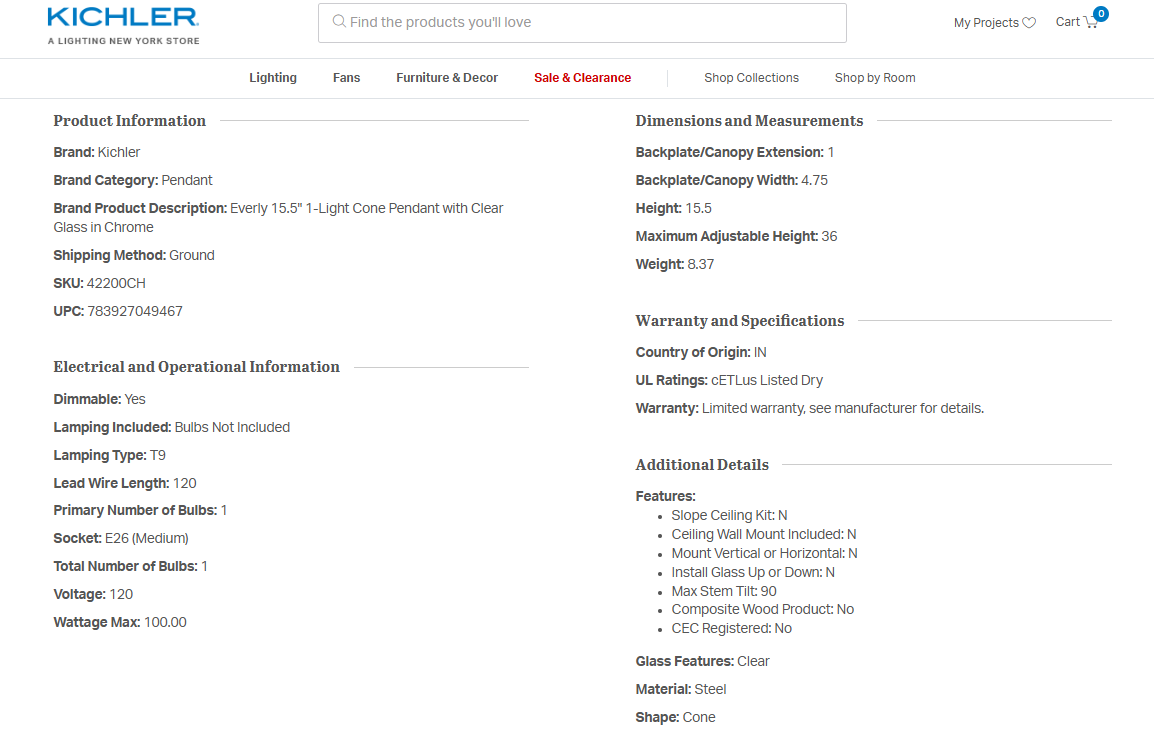Open the Fans menu
Screen dimensions: 1154x753
tap(346, 78)
